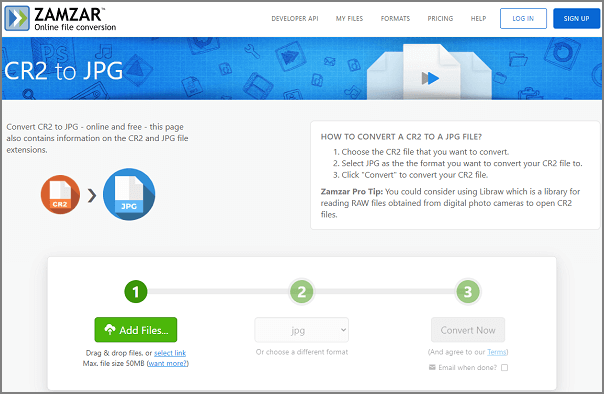Click the Log In button
Viewport: 604px width, 394px height.
[523, 18]
